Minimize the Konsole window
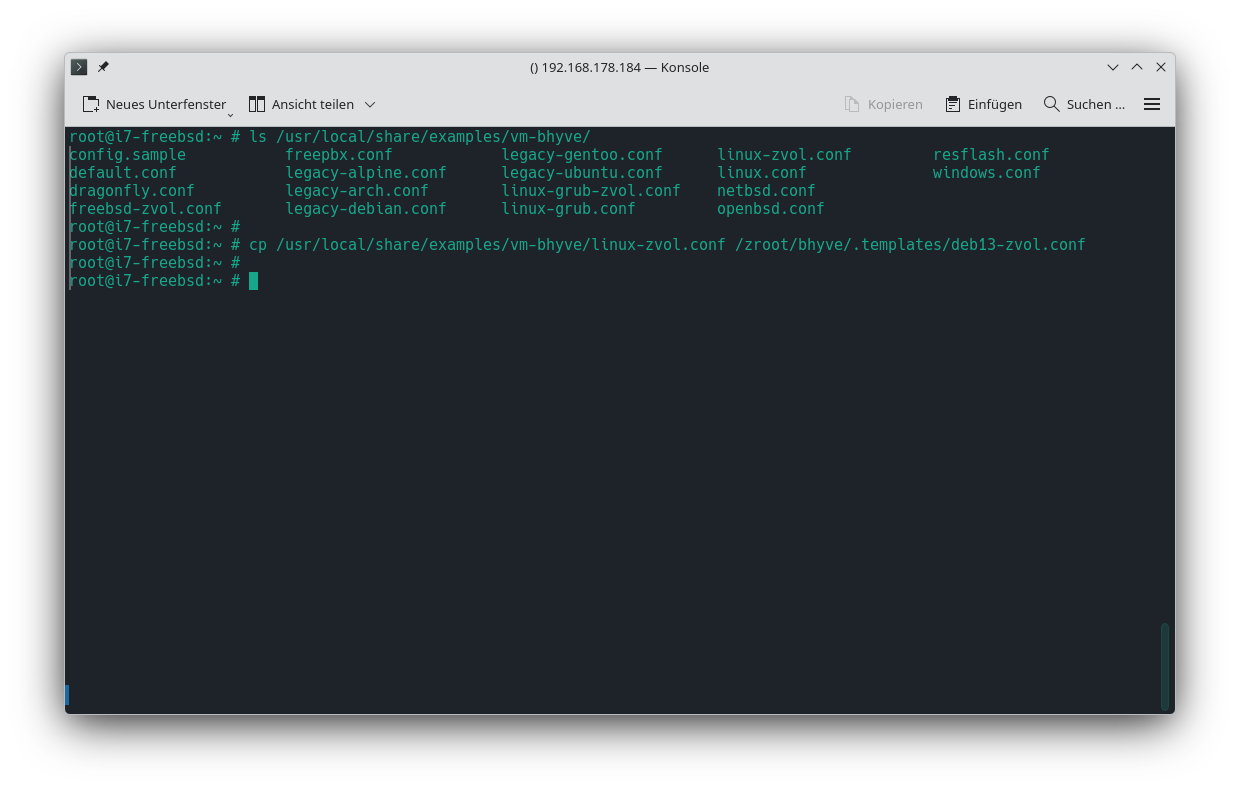Image resolution: width=1240 pixels, height=791 pixels. (x=1113, y=67)
